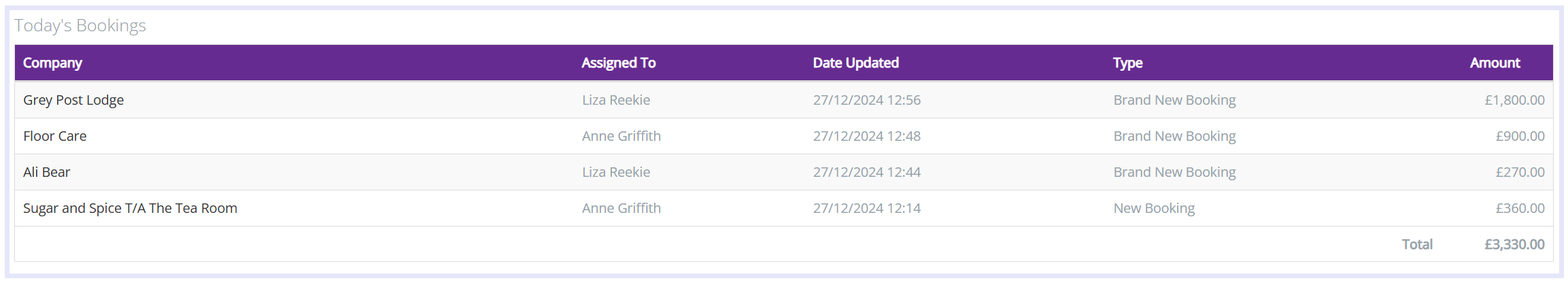
Task: Select the 27/12/2024 12:14 date cell
Action: 867,208
